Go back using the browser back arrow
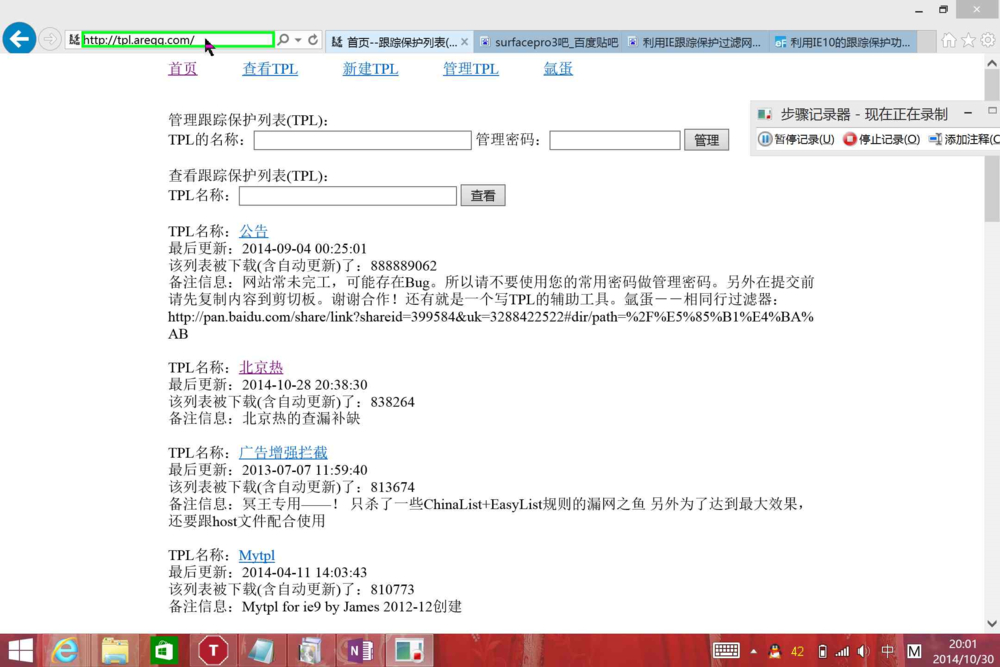This screenshot has width=1000, height=667. coord(19,39)
